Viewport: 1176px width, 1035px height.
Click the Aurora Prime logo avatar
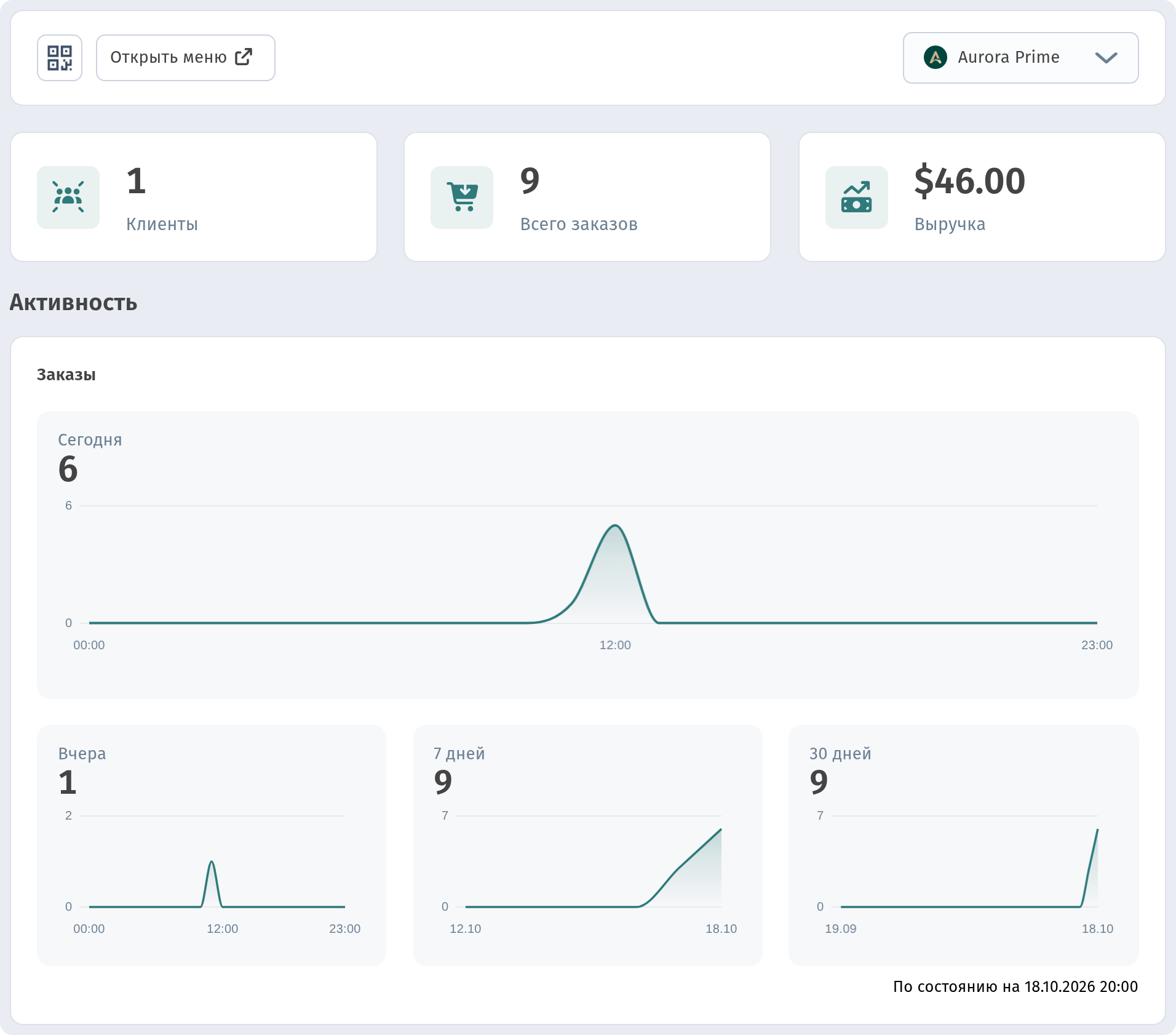point(936,57)
